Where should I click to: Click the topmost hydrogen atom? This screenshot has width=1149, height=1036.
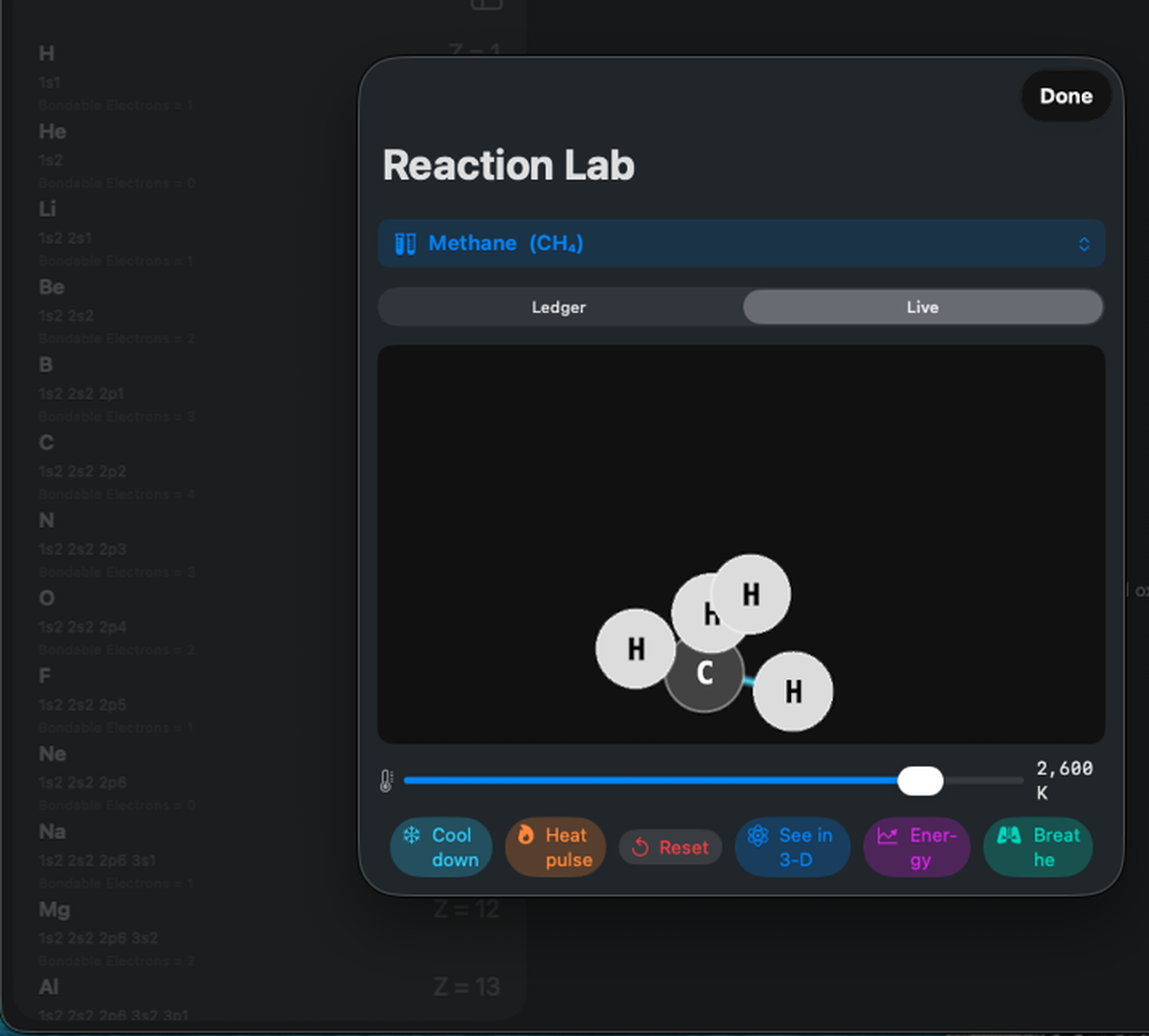coord(751,595)
